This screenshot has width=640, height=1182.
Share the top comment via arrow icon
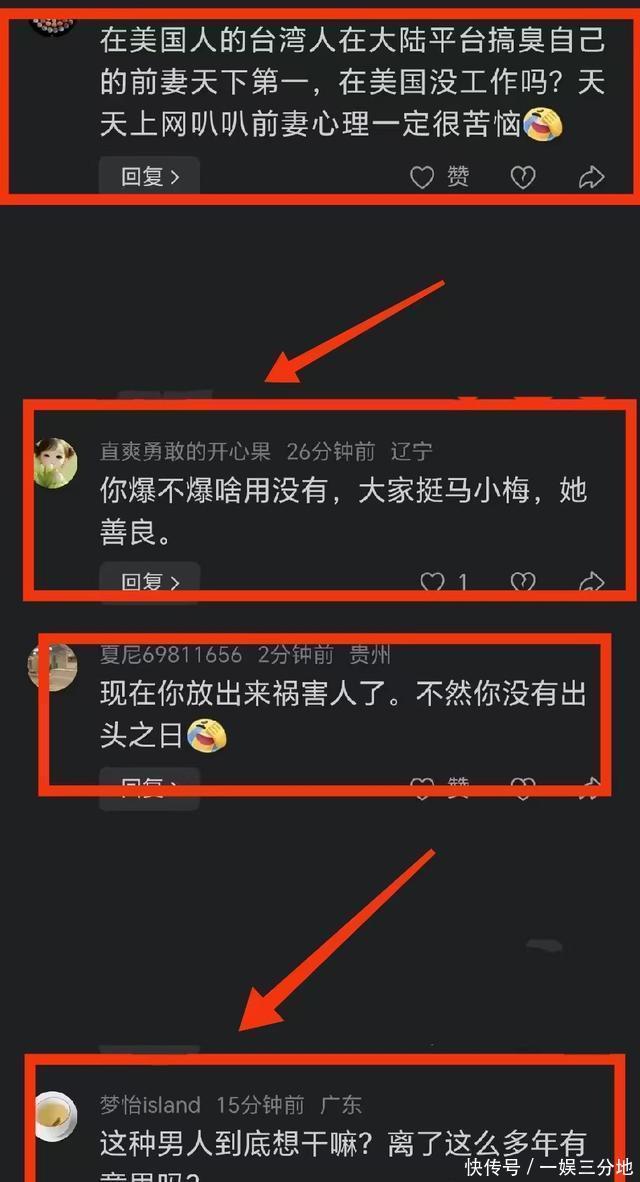click(592, 177)
